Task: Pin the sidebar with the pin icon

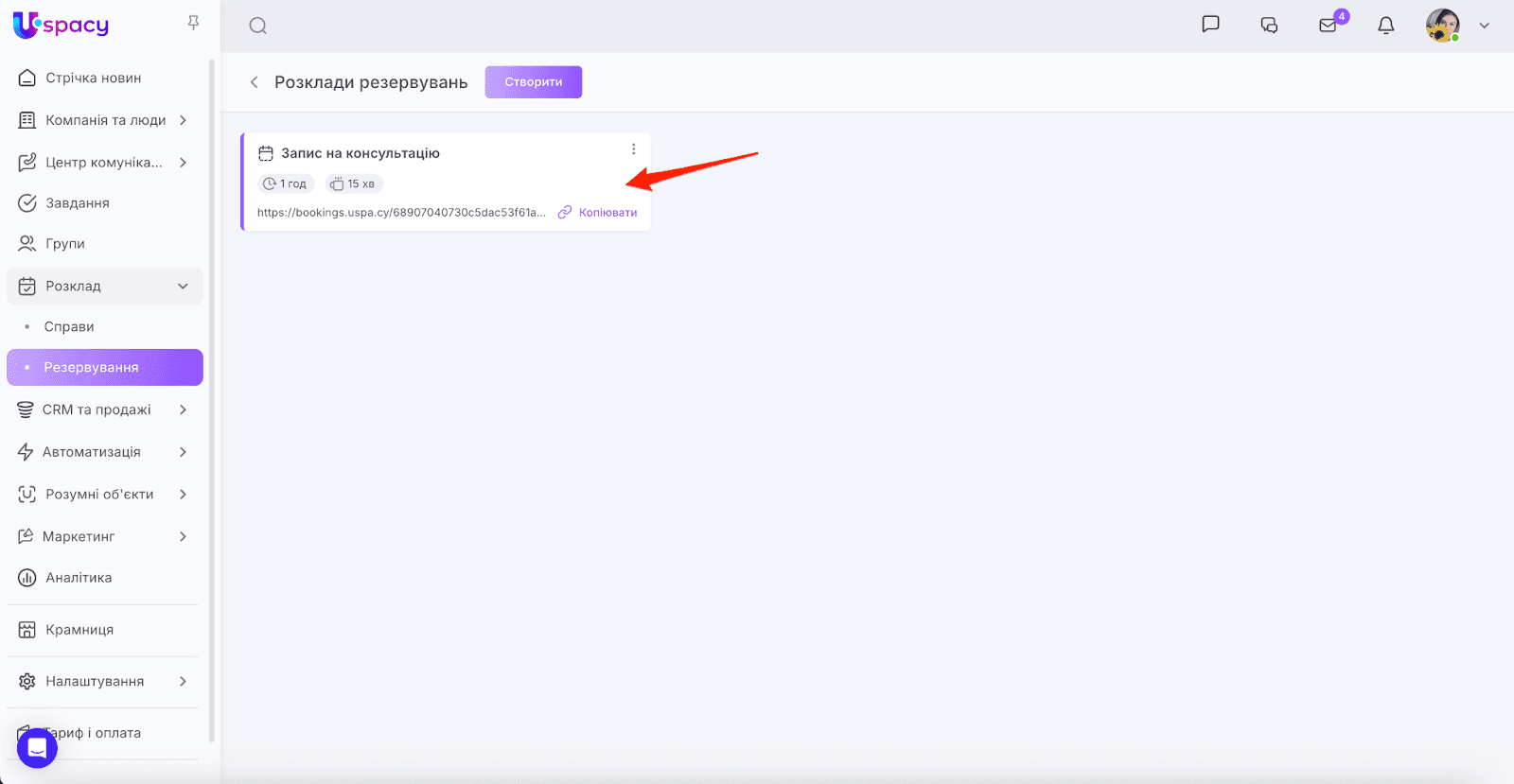Action: pos(193,23)
